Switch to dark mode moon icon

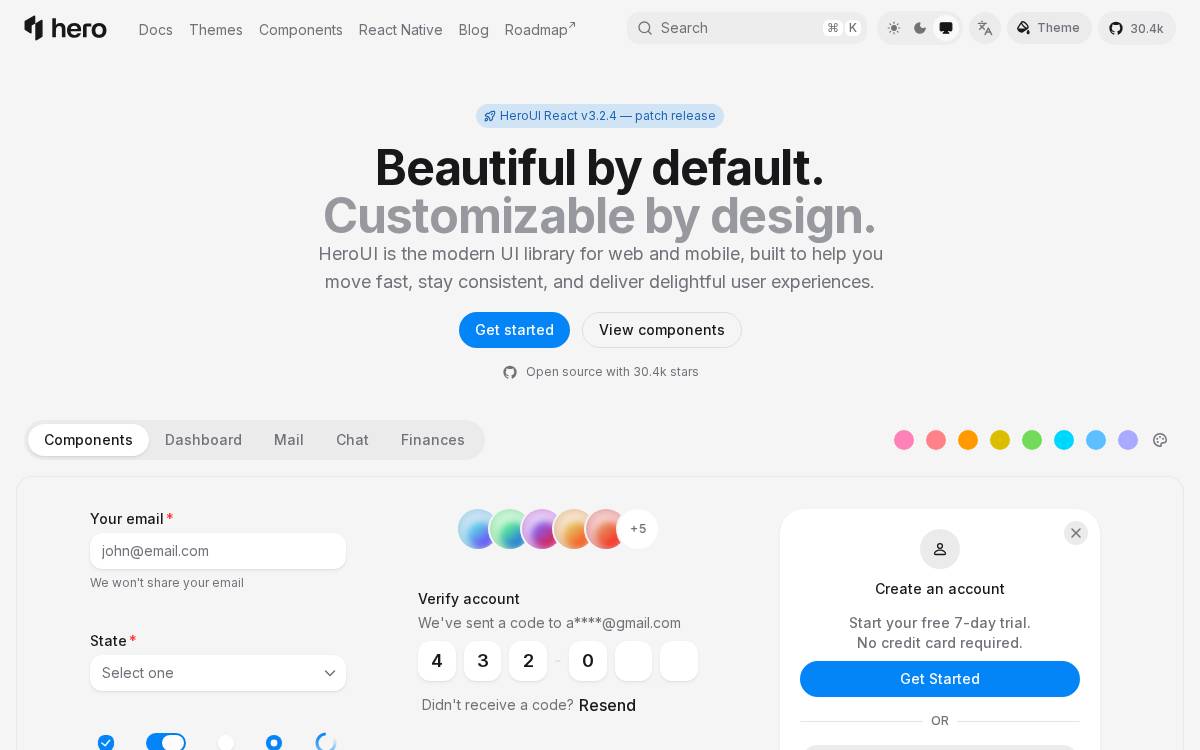(920, 28)
